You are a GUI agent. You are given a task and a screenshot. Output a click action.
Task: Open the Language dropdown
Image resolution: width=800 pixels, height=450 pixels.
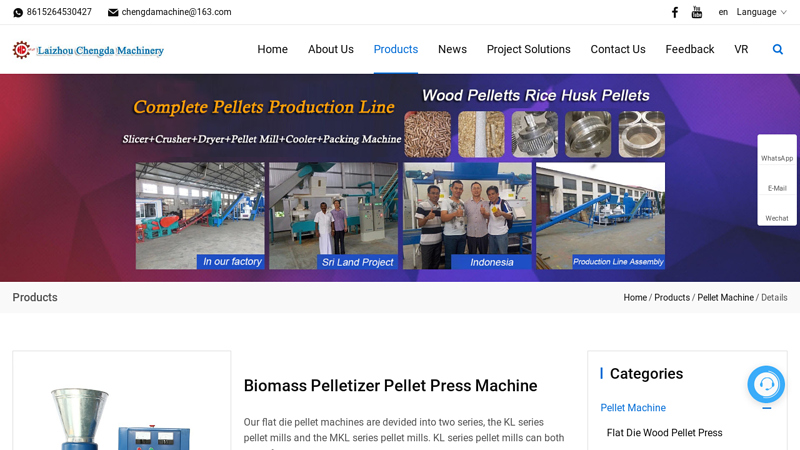pos(761,12)
